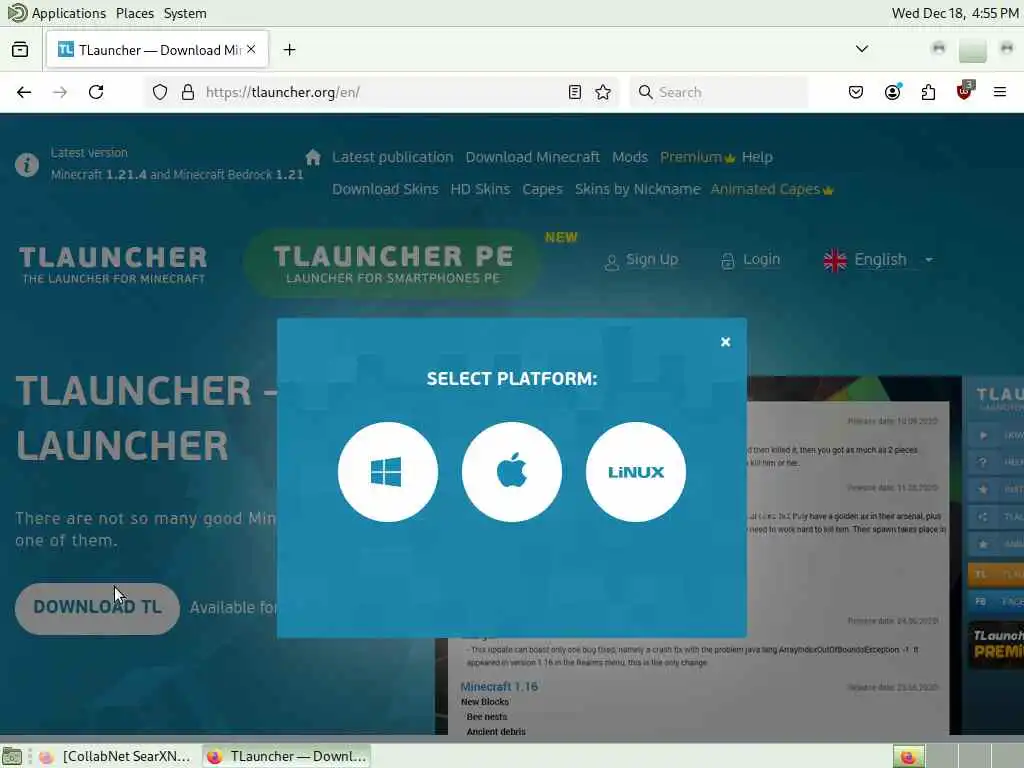
Task: Open the uBlock Origin extension icon
Action: coord(965,91)
